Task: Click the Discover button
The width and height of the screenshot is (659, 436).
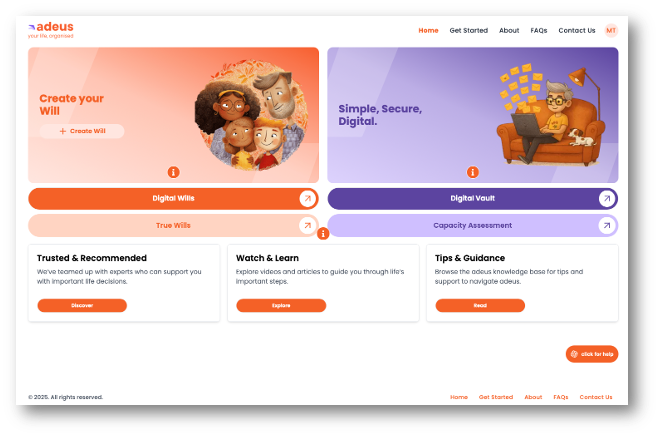Action: [x=82, y=306]
